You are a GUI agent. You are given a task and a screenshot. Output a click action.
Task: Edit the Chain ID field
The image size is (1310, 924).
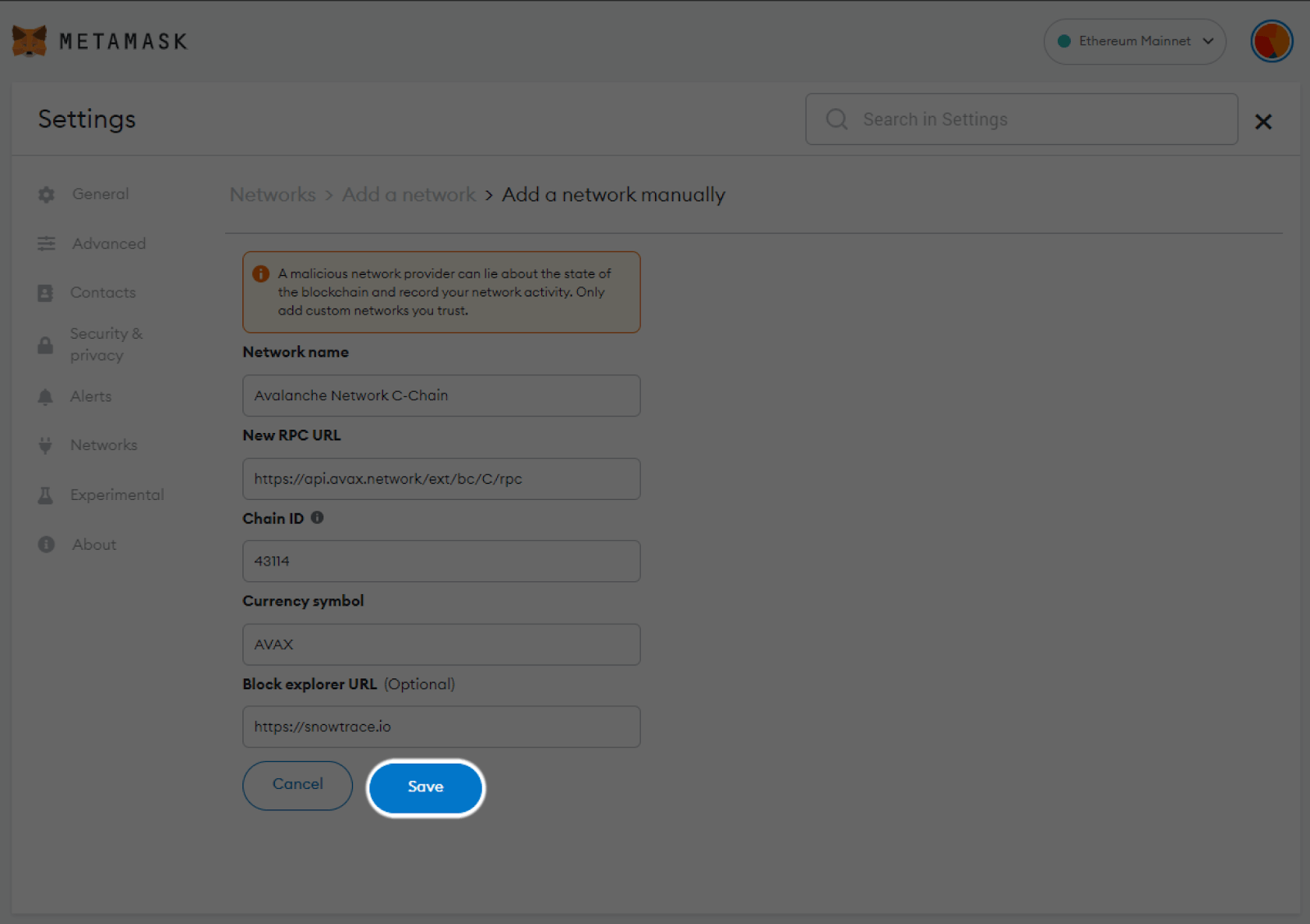441,561
